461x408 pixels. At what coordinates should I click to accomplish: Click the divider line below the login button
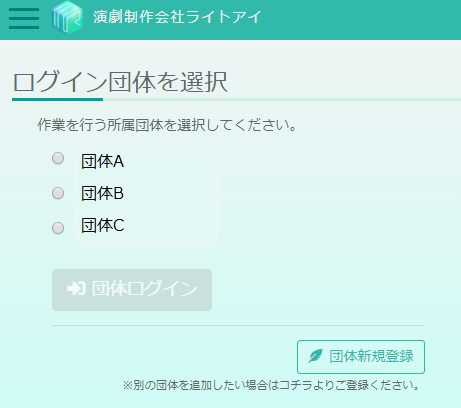[x=238, y=325]
